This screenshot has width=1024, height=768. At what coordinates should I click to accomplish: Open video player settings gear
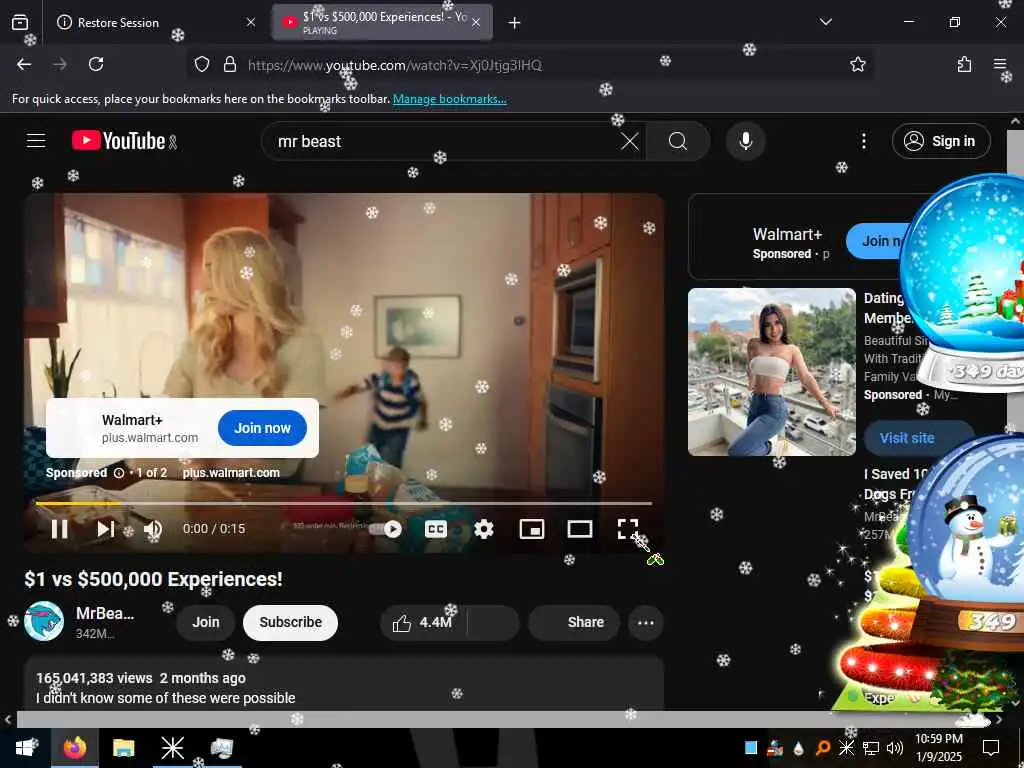click(483, 529)
